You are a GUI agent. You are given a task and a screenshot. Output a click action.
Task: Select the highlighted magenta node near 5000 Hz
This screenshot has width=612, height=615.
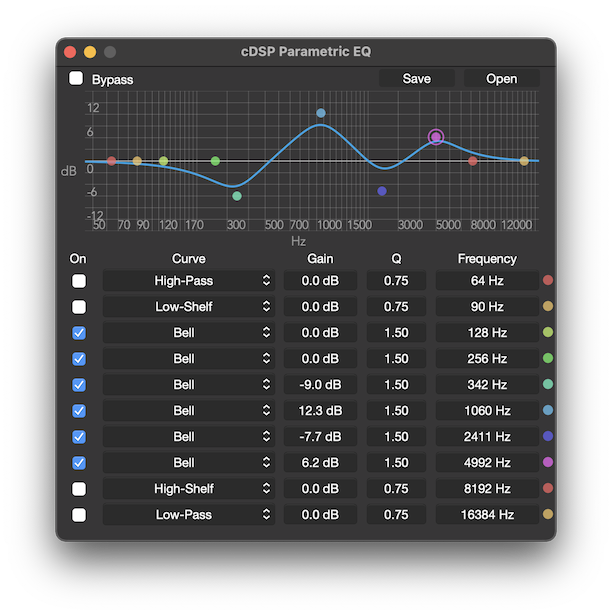click(436, 137)
